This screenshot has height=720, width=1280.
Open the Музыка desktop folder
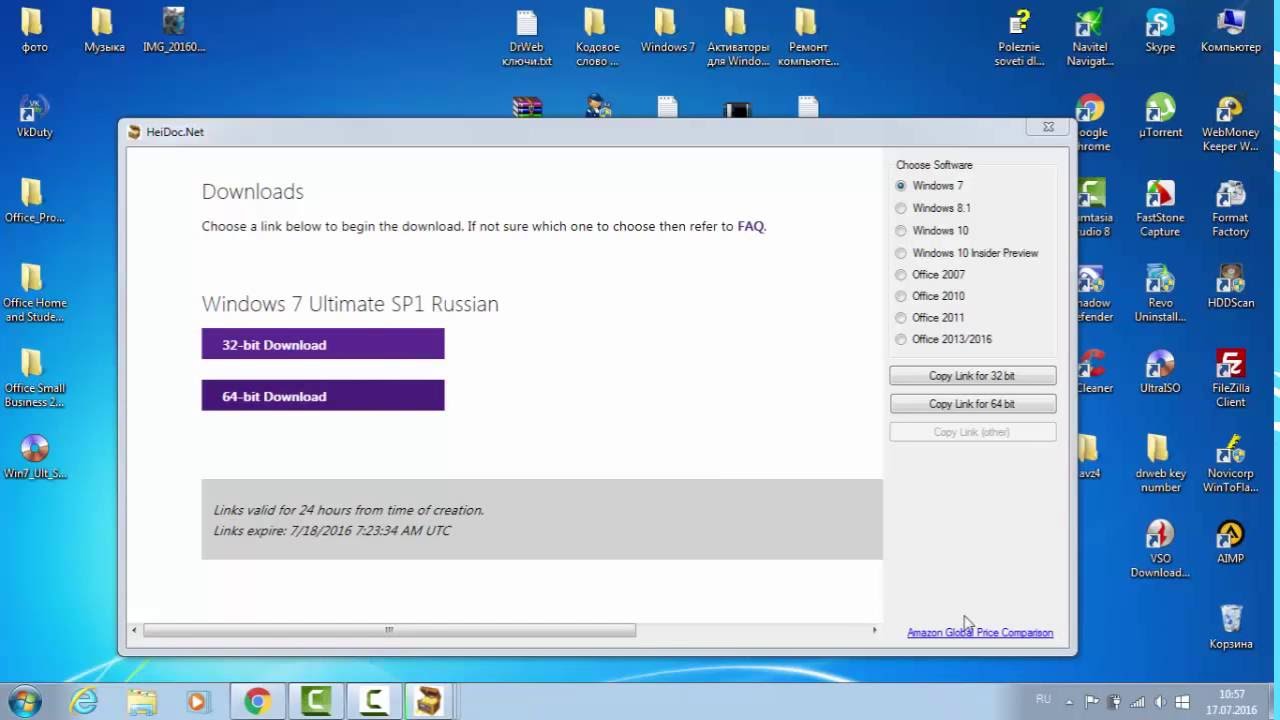tap(104, 30)
